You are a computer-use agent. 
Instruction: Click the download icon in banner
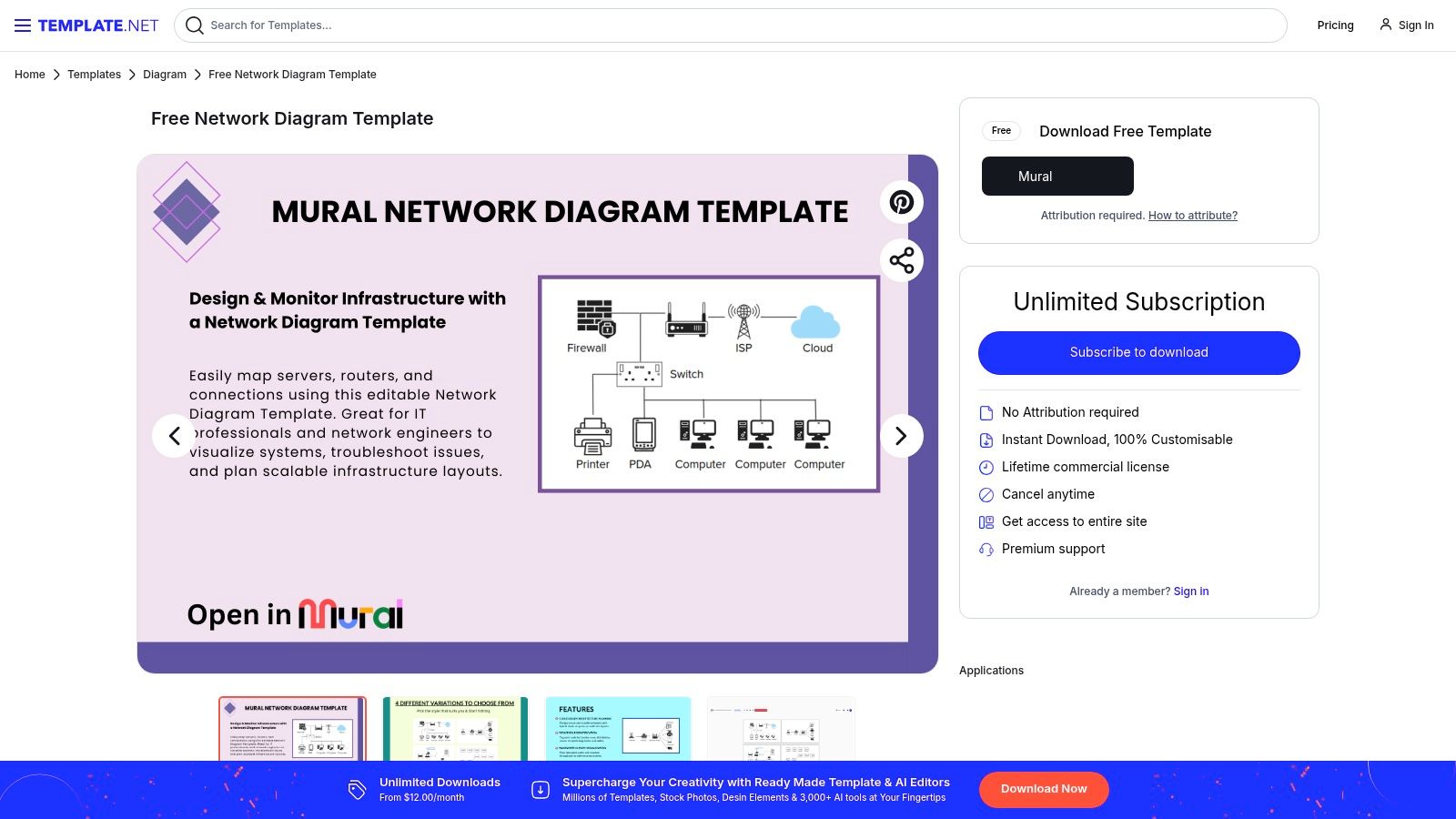coord(541,789)
